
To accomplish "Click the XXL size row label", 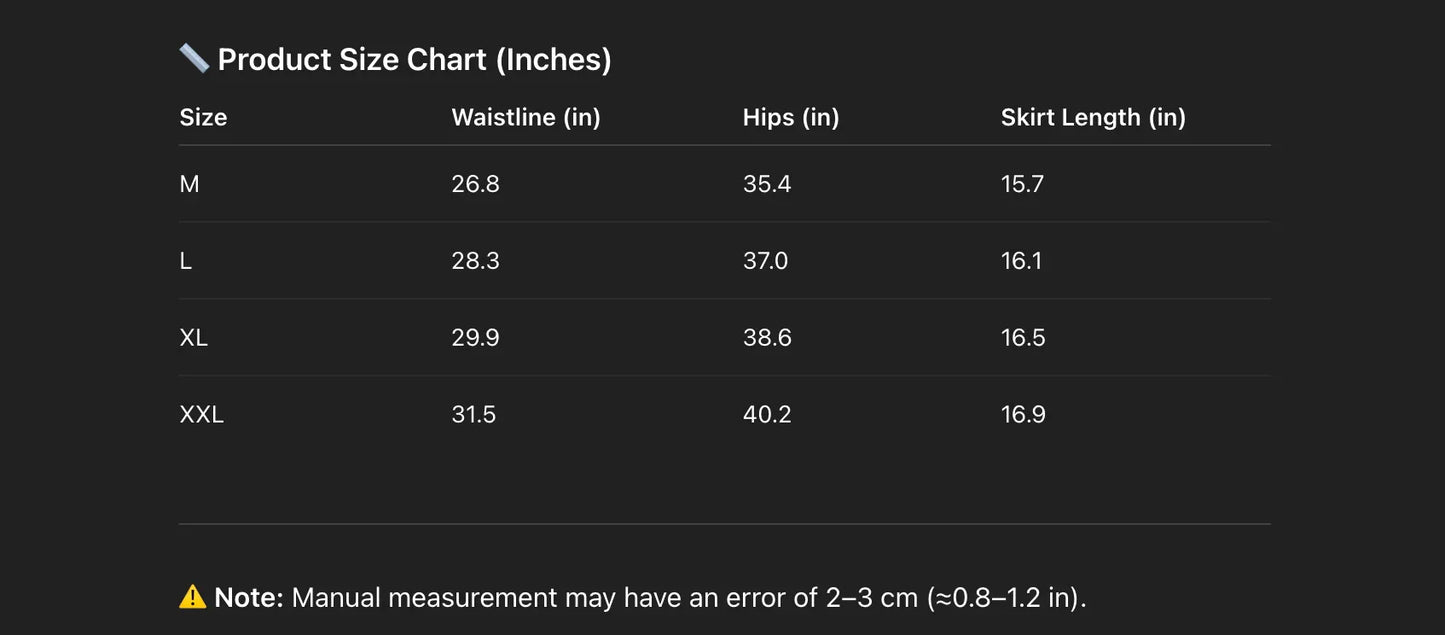I will (x=202, y=415).
